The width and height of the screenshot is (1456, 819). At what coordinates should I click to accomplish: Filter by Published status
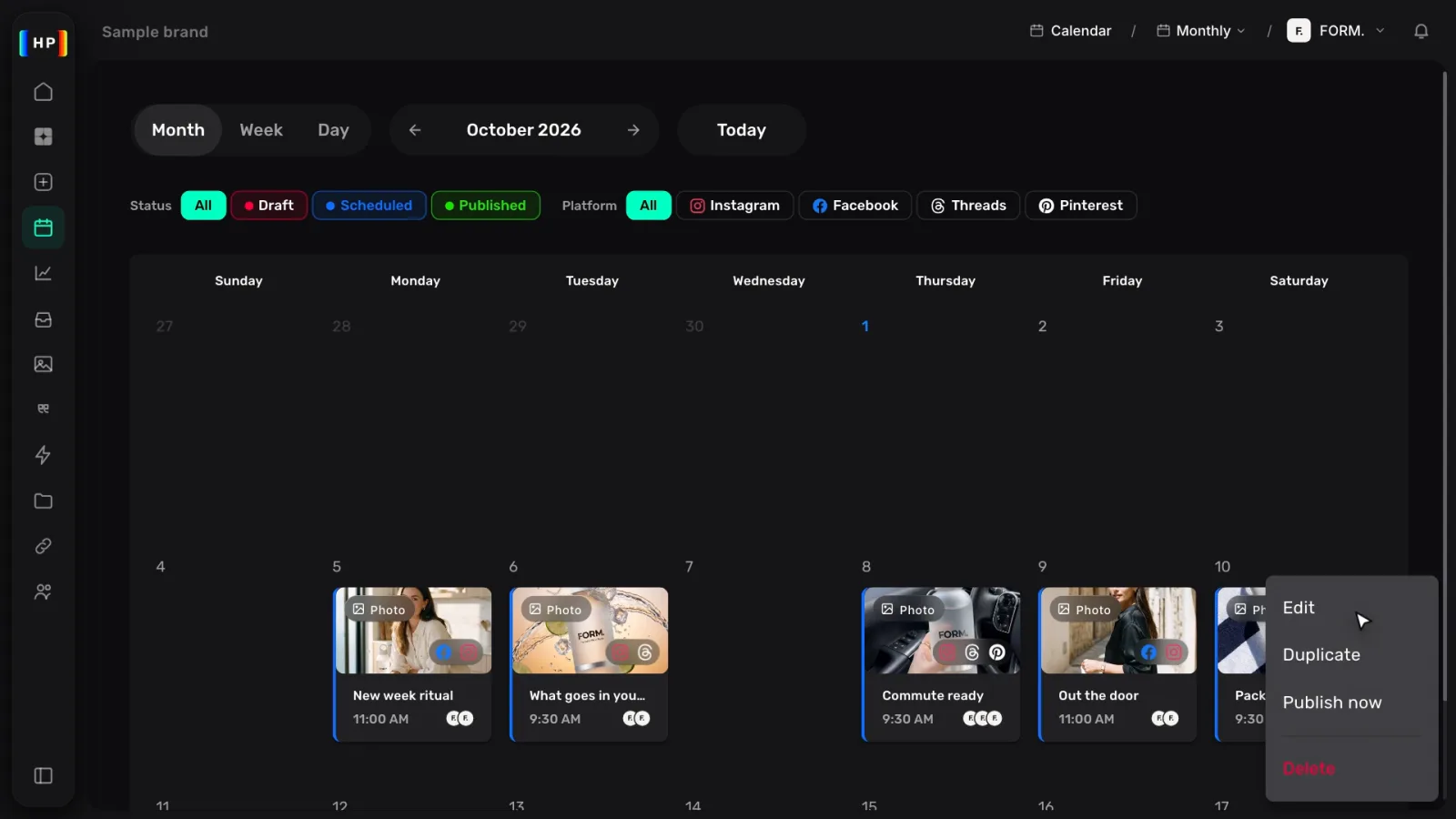[485, 206]
